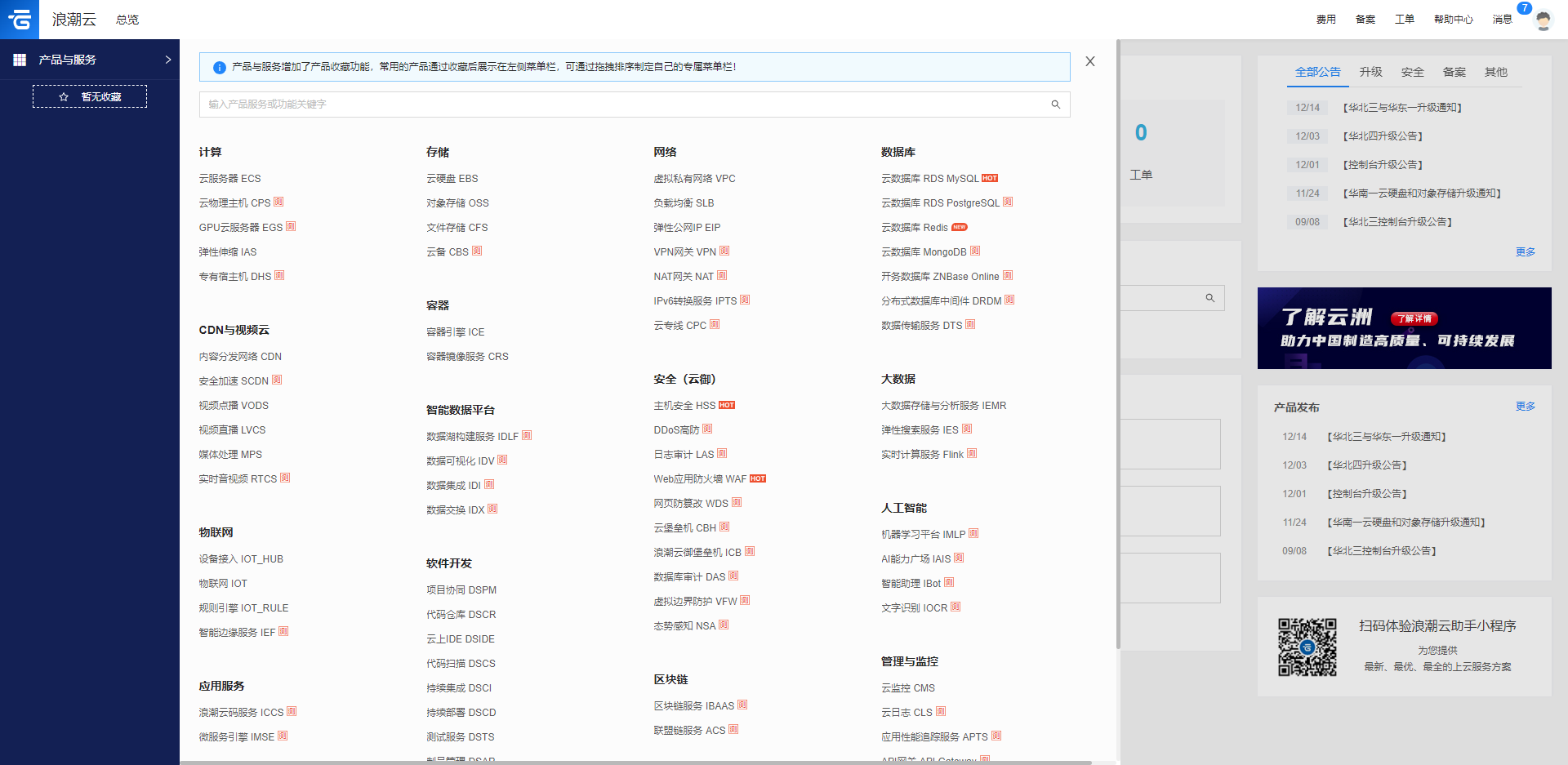Click the background page search magnifier icon
The width and height of the screenshot is (1568, 765).
(x=1210, y=298)
